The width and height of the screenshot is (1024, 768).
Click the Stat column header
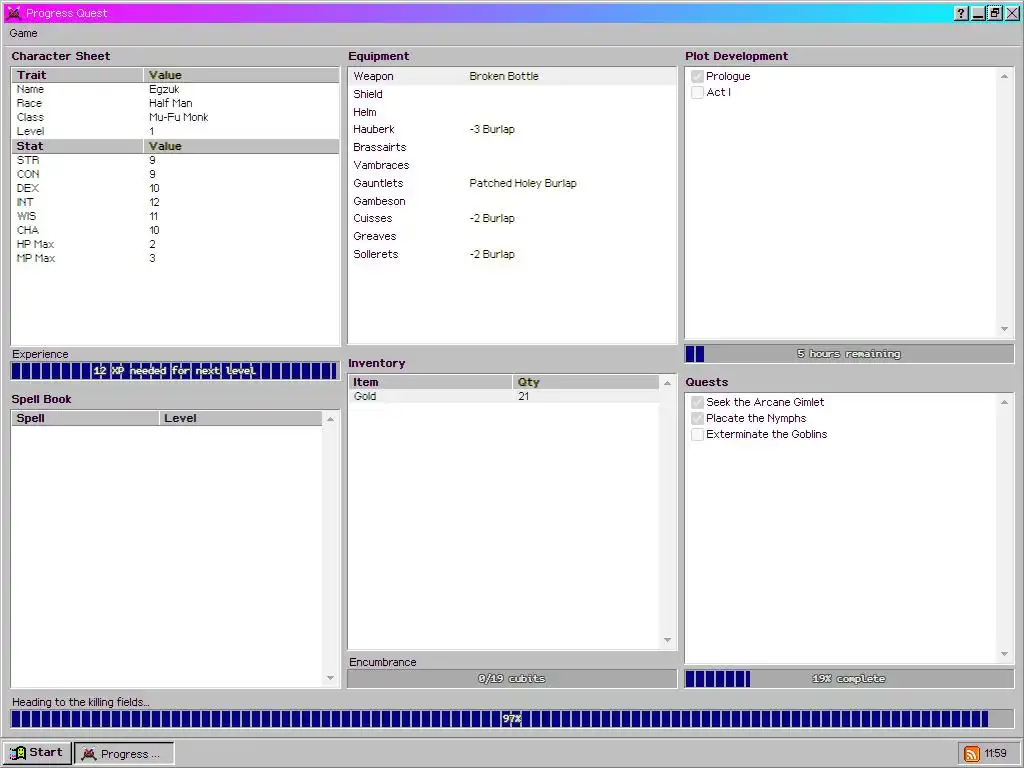pos(77,146)
